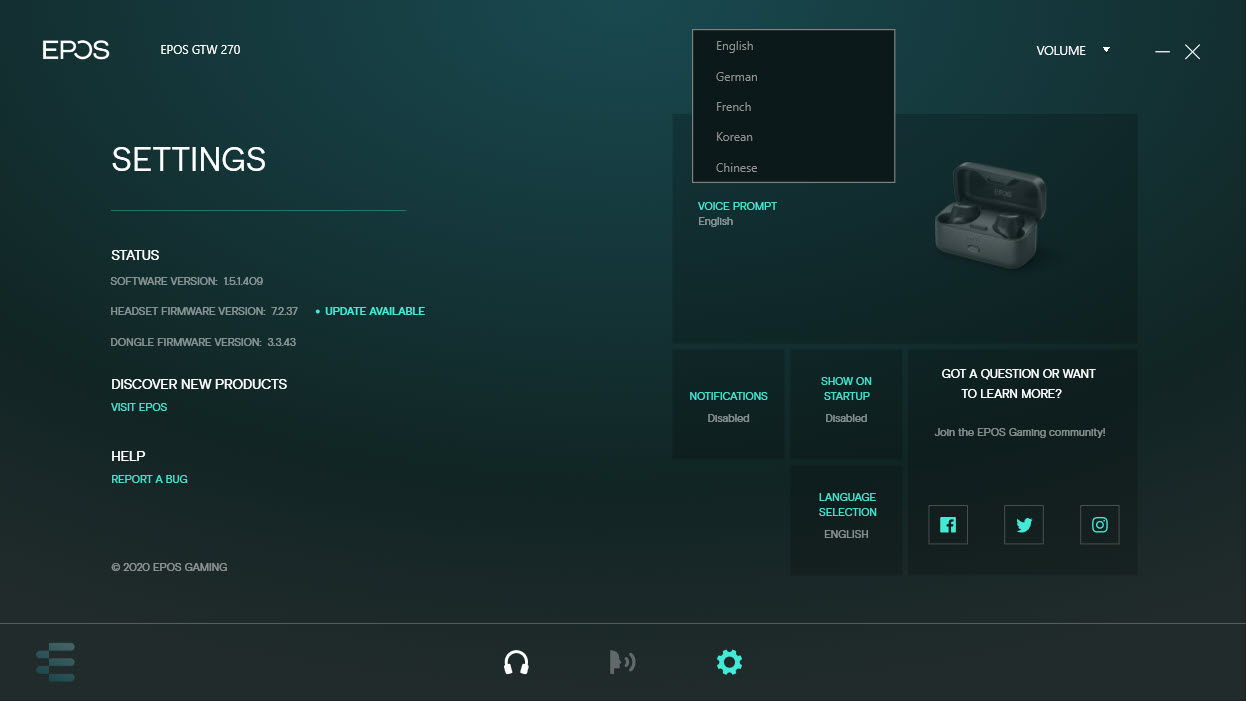Choose French from the language list

tap(793, 107)
